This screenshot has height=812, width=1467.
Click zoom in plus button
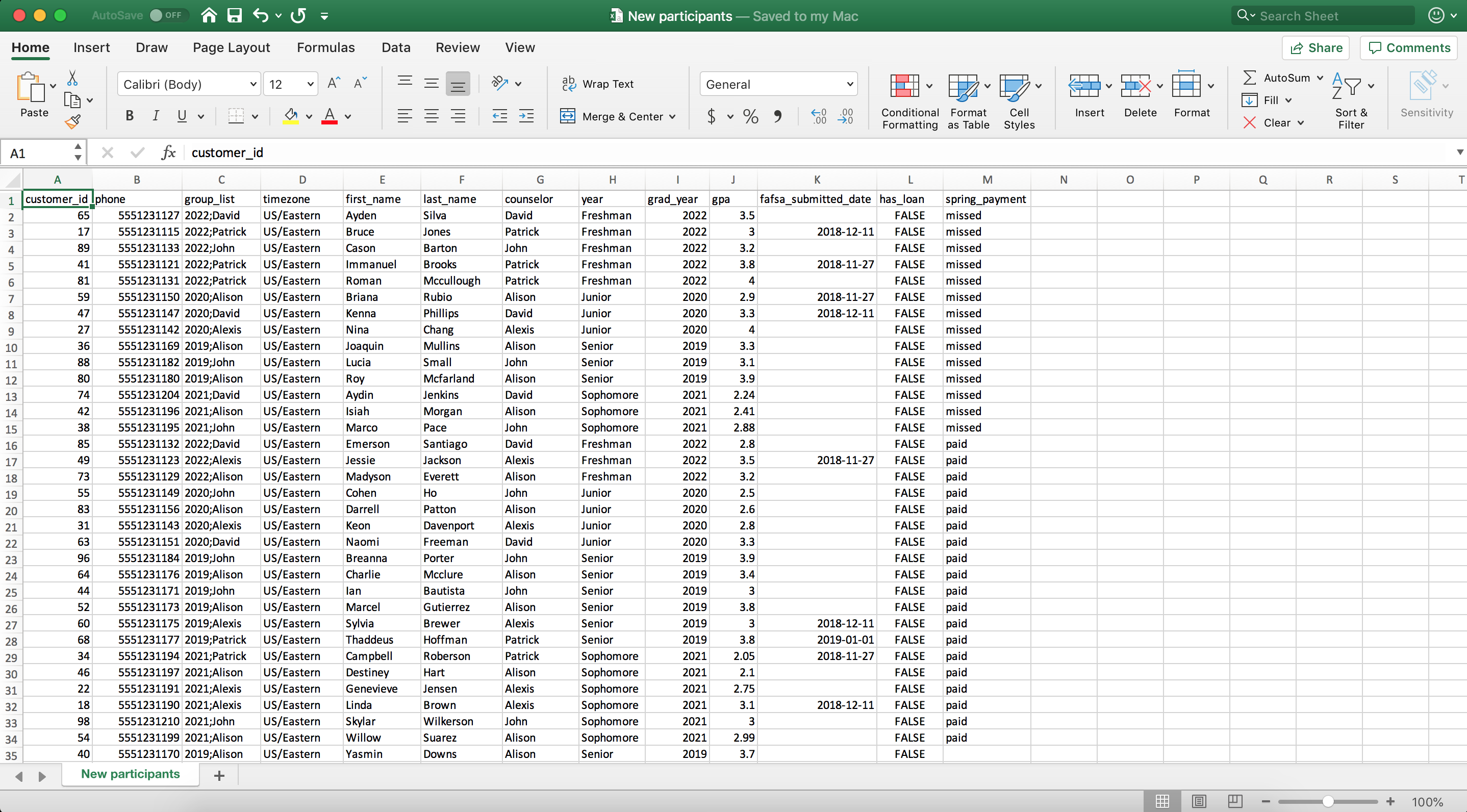[x=1390, y=802]
